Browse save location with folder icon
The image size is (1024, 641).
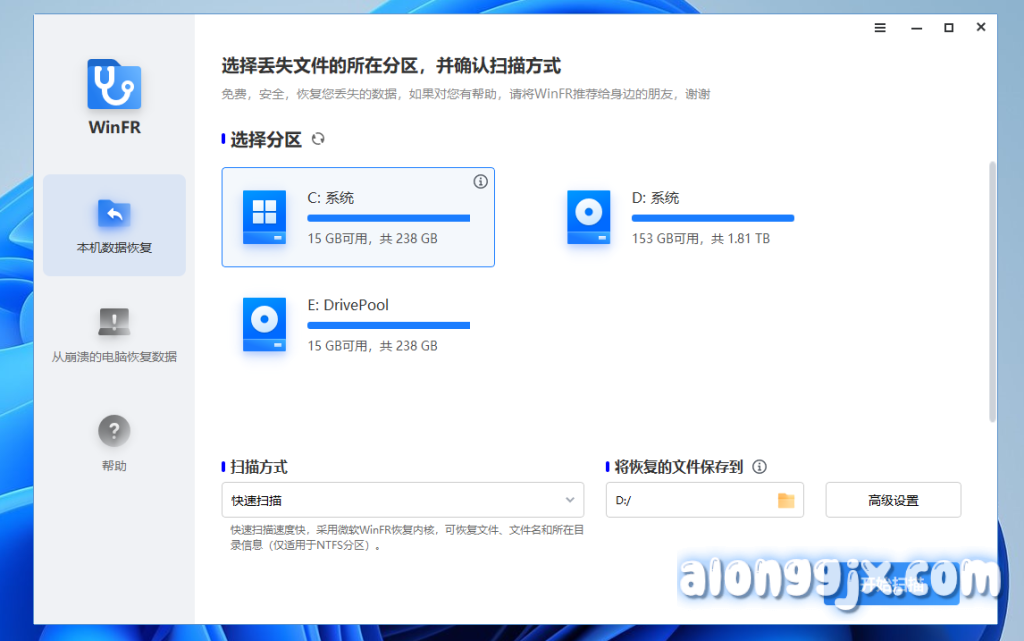[786, 500]
